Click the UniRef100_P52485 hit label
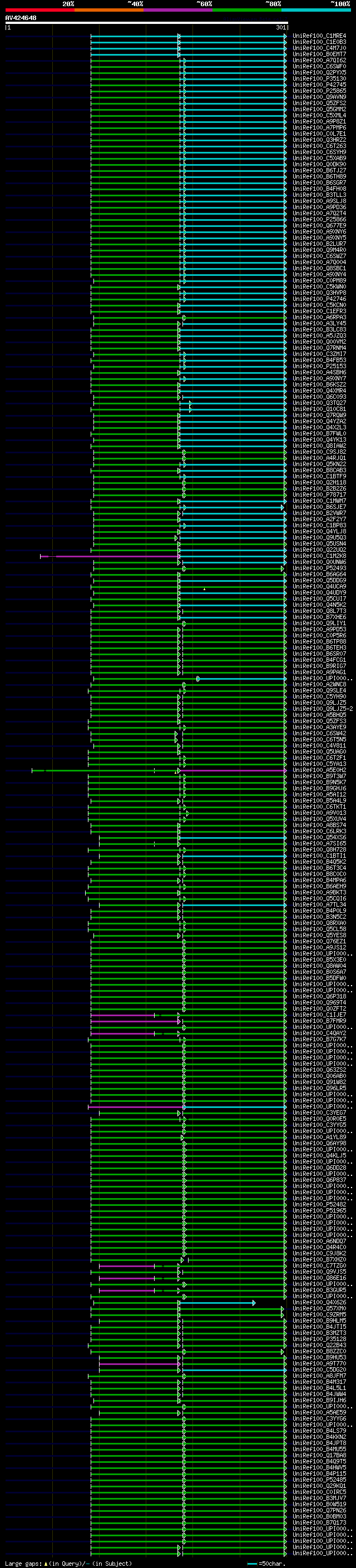 point(319,1480)
